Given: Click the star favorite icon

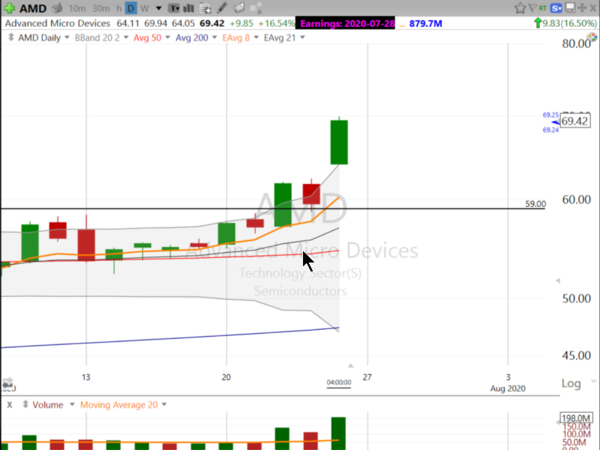Looking at the screenshot, I should (519, 8).
